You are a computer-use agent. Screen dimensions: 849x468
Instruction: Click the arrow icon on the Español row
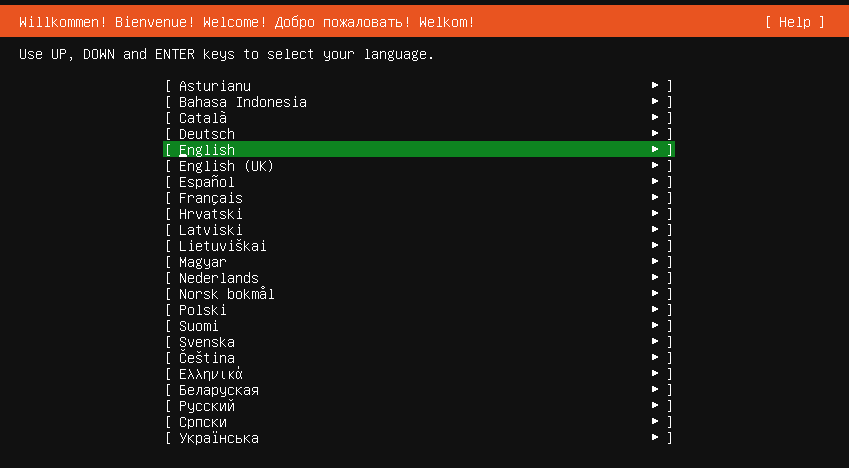pyautogui.click(x=655, y=181)
